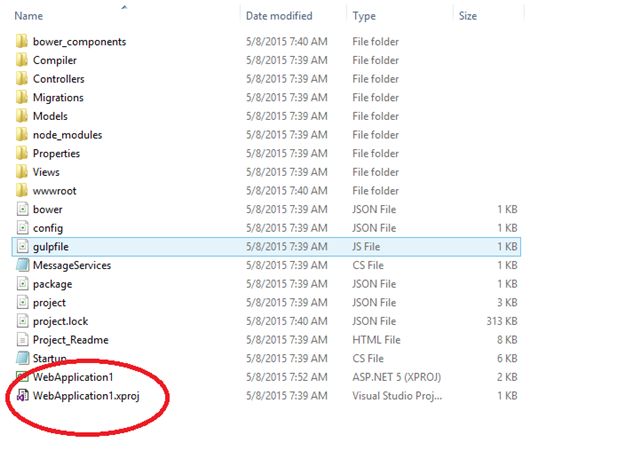Select the Project_Readme HTML file icon
The width and height of the screenshot is (624, 458).
tap(23, 339)
